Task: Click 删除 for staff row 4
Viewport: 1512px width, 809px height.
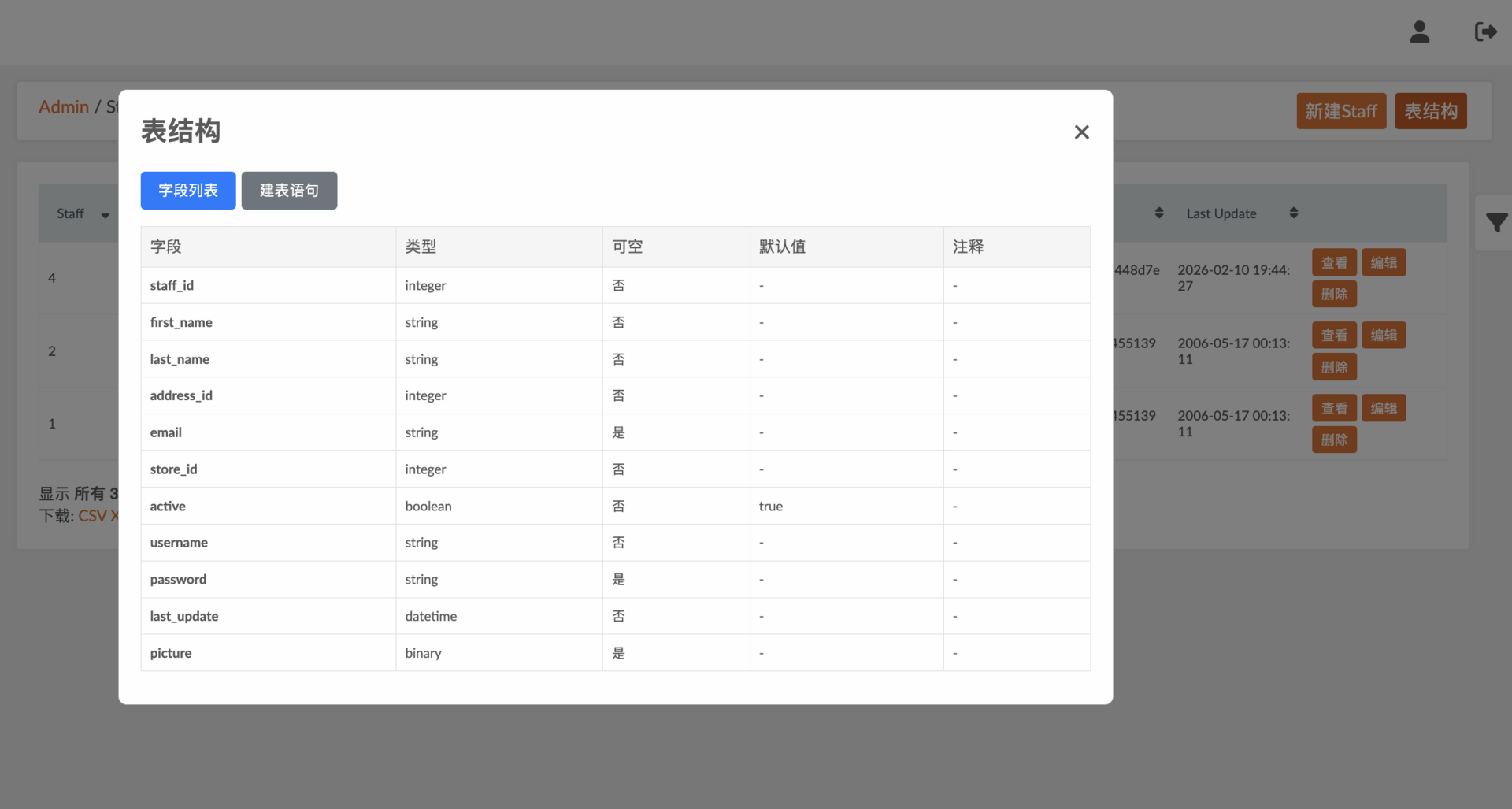Action: point(1334,295)
